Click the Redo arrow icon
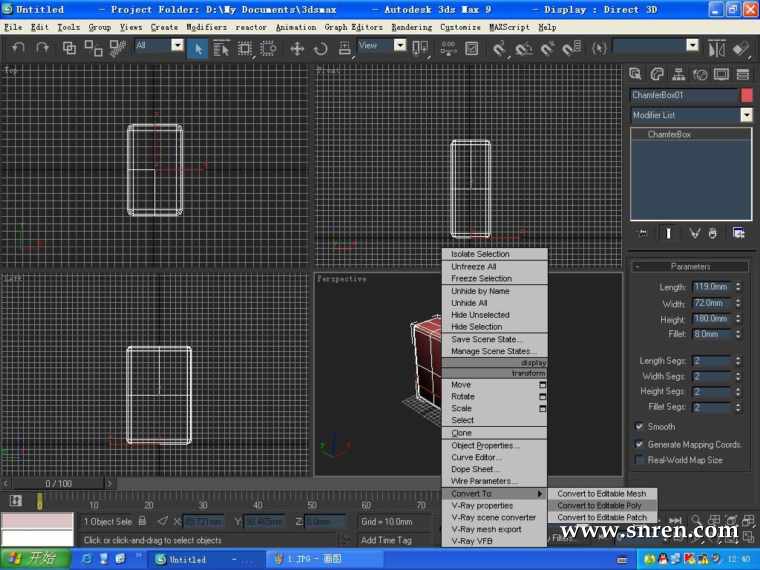The height and width of the screenshot is (570, 760). click(42, 48)
